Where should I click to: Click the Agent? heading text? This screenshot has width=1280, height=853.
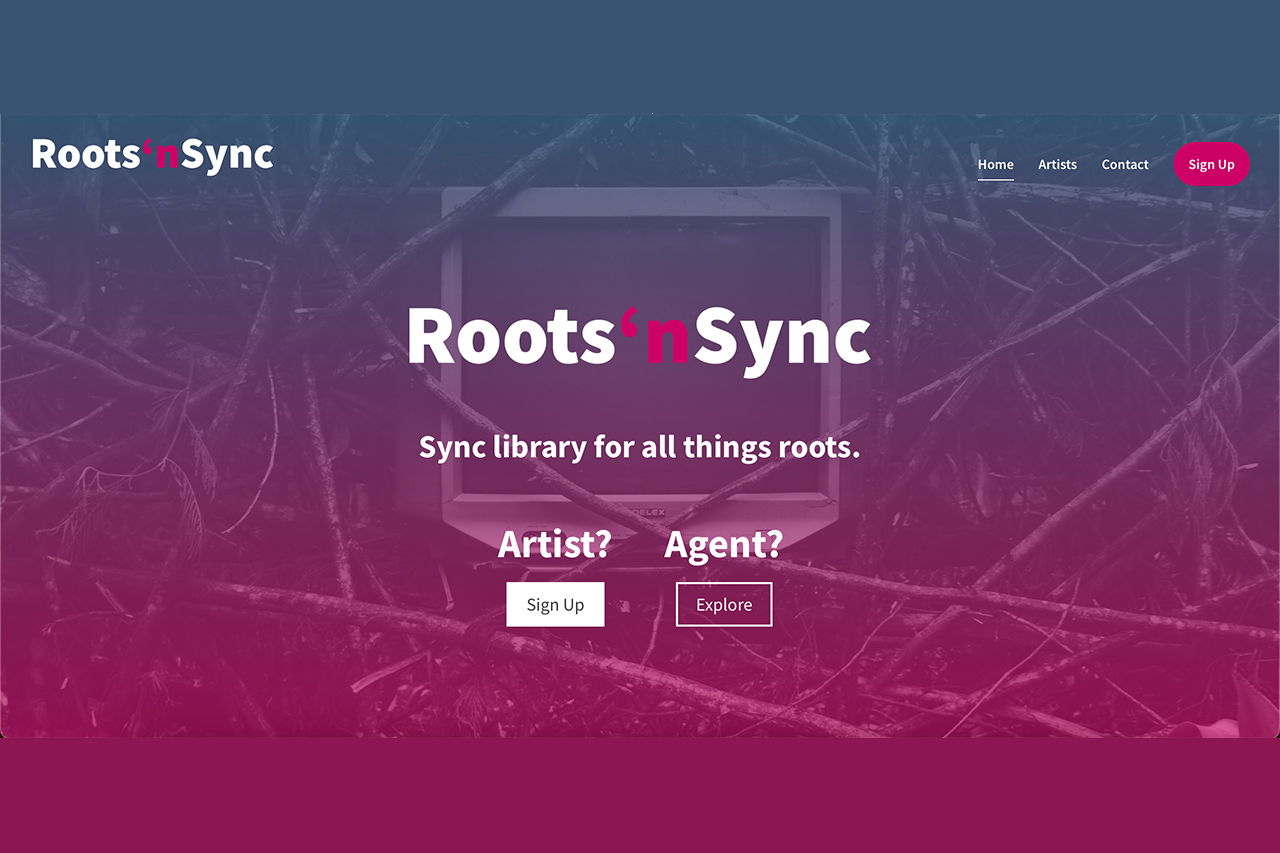click(724, 545)
